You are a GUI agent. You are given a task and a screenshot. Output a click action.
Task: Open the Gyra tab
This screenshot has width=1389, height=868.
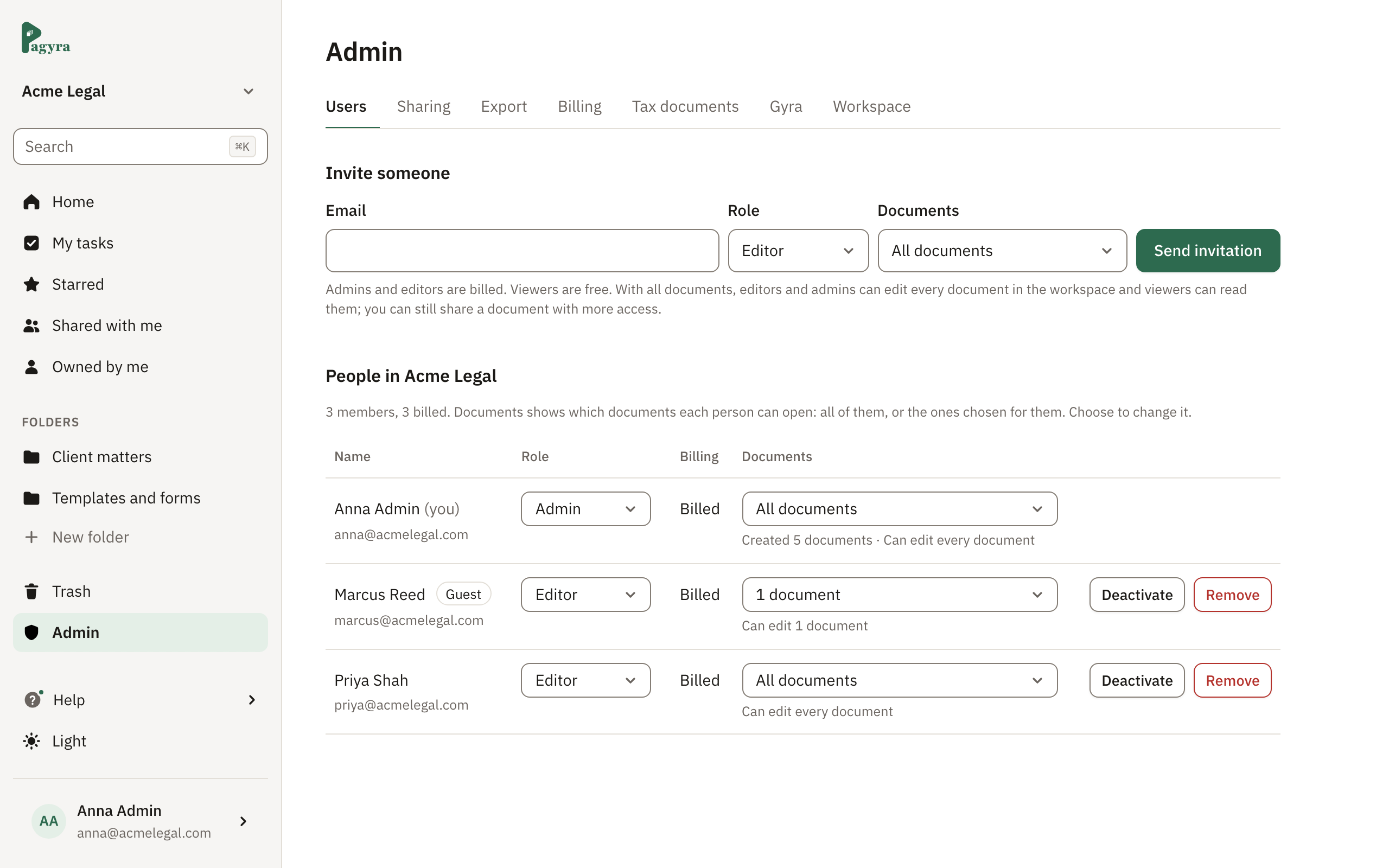point(786,106)
